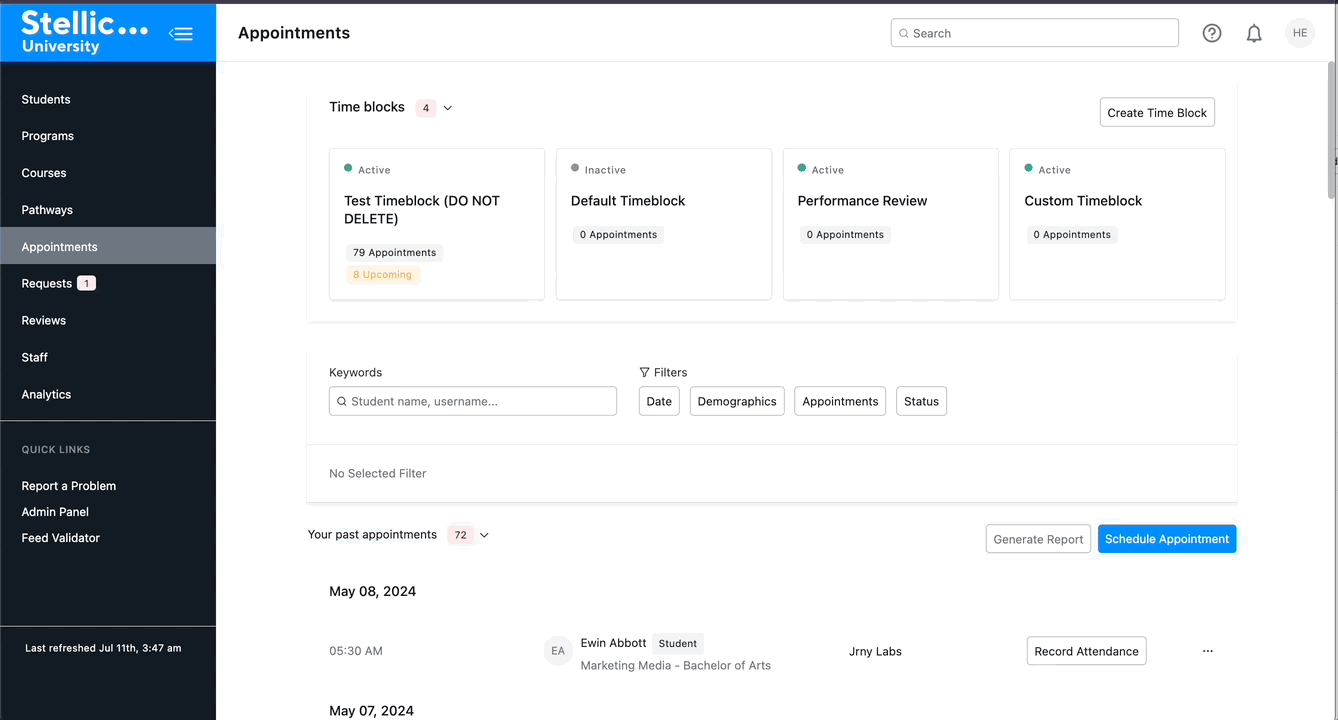
Task: Open the Custom Timeblock card
Action: click(1118, 224)
